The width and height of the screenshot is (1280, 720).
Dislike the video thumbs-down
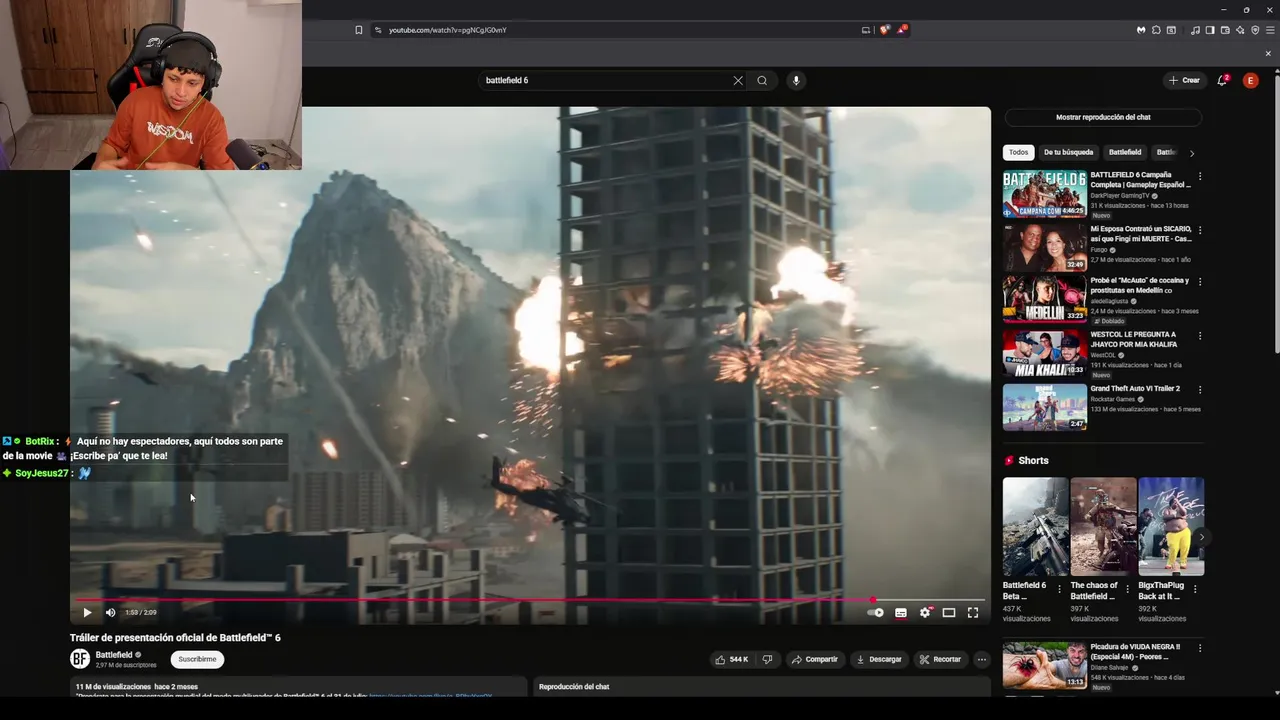(767, 659)
